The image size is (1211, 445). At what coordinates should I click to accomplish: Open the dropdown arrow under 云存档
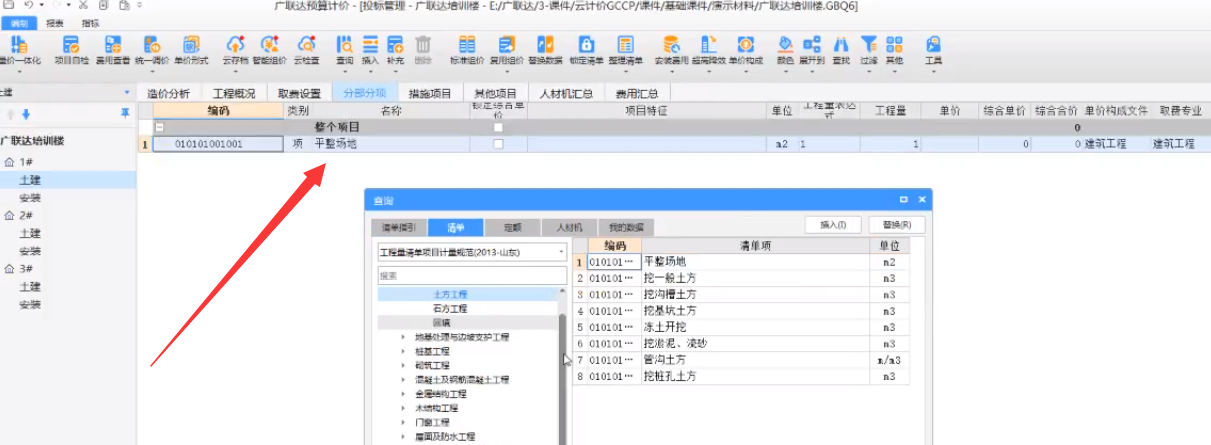(235, 71)
